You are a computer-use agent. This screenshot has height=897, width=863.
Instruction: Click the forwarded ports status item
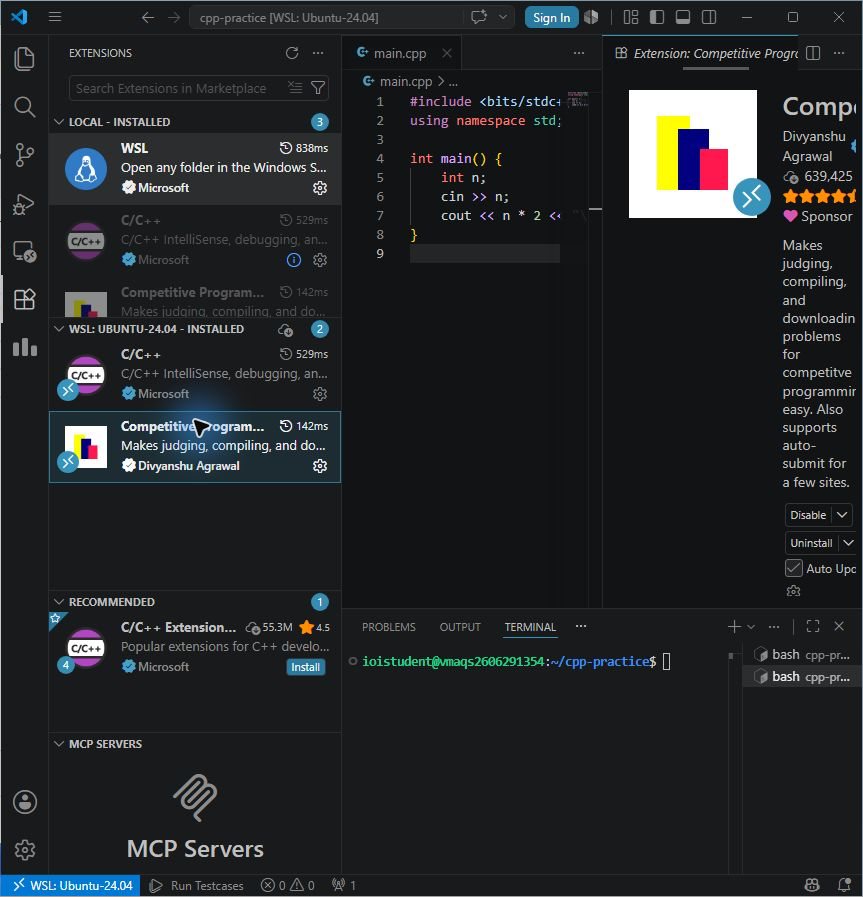[x=344, y=886]
